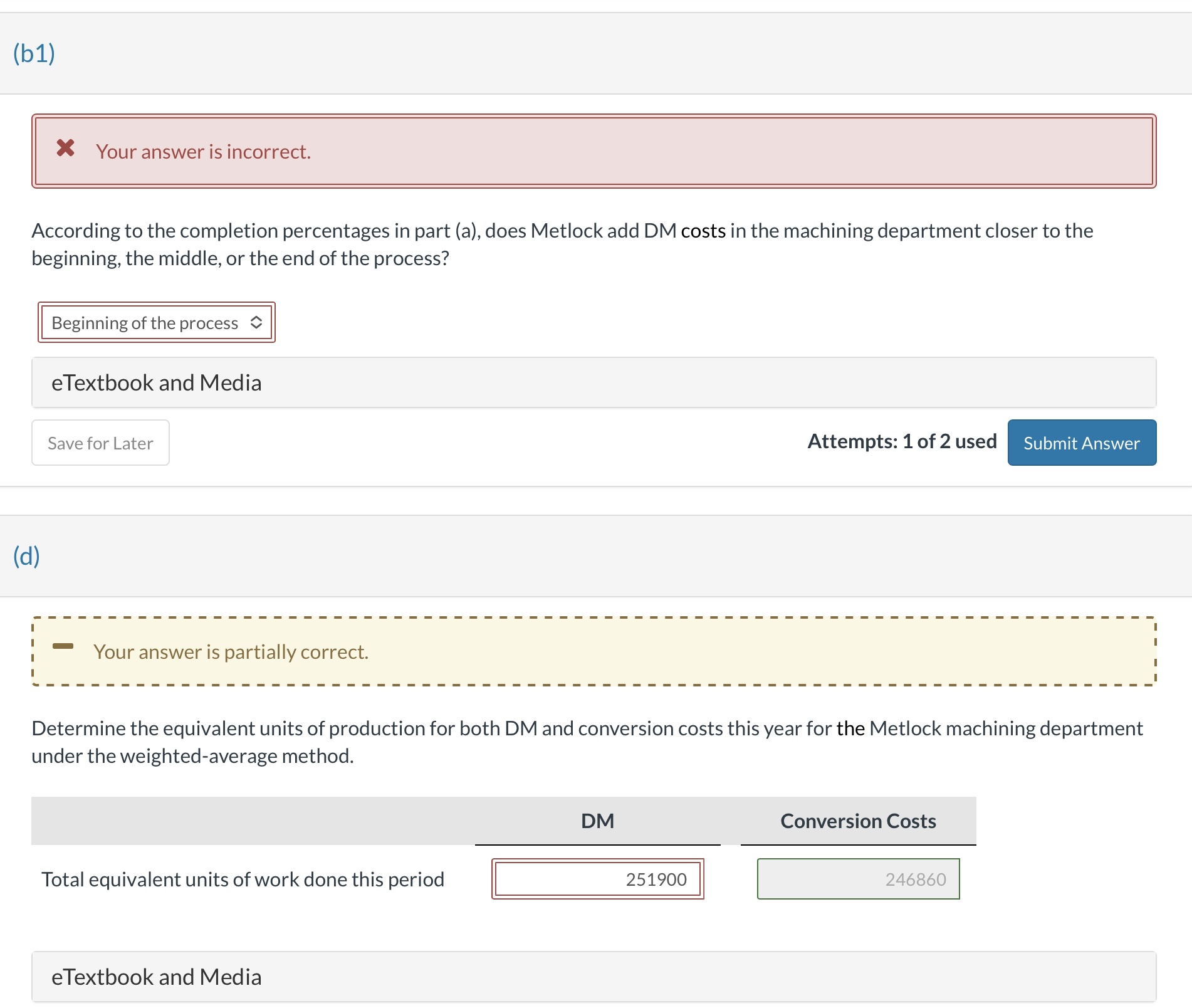
Task: Open the (d) section heading
Action: pos(28,555)
